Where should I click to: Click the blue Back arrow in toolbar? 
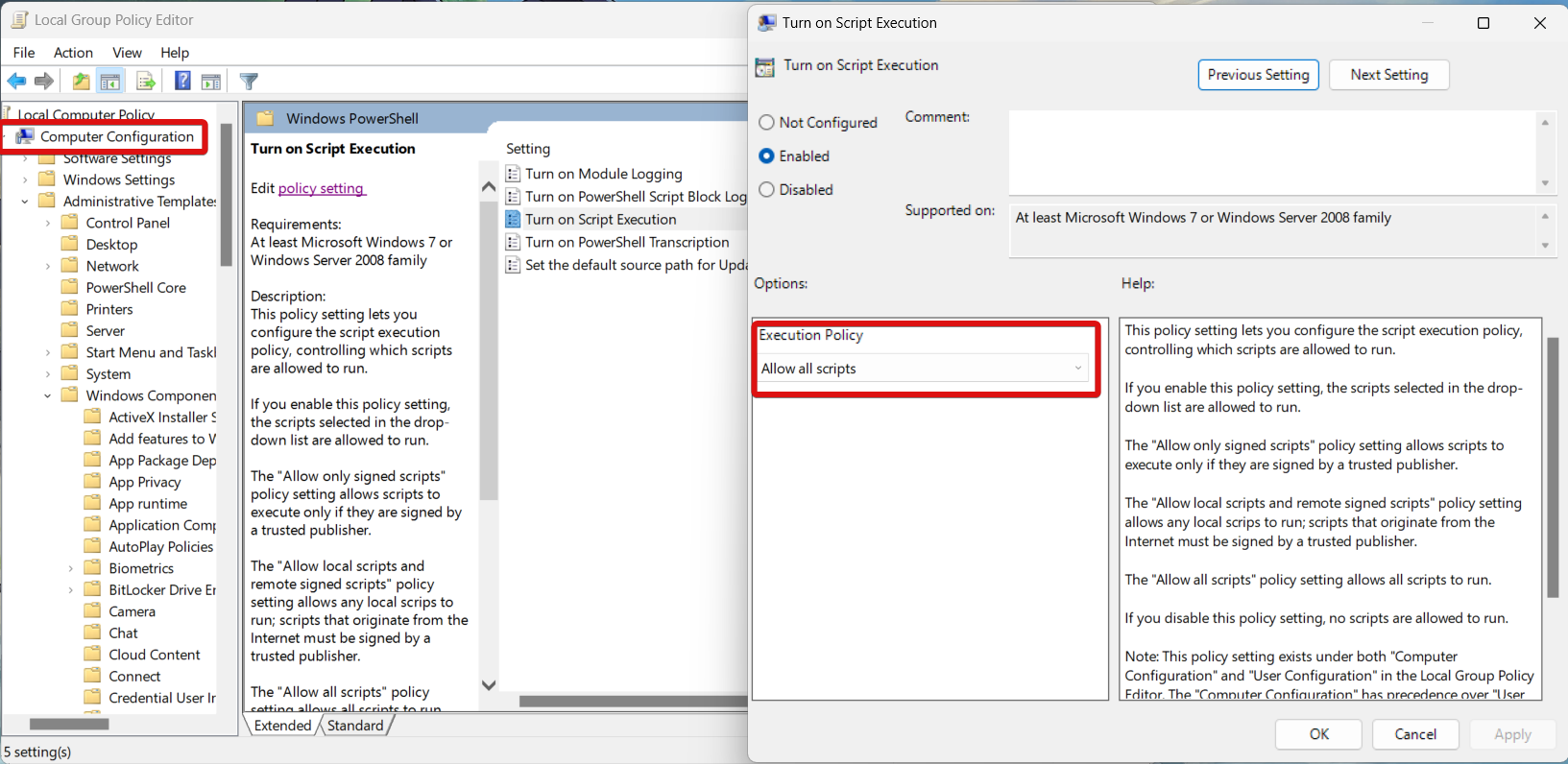click(16, 82)
